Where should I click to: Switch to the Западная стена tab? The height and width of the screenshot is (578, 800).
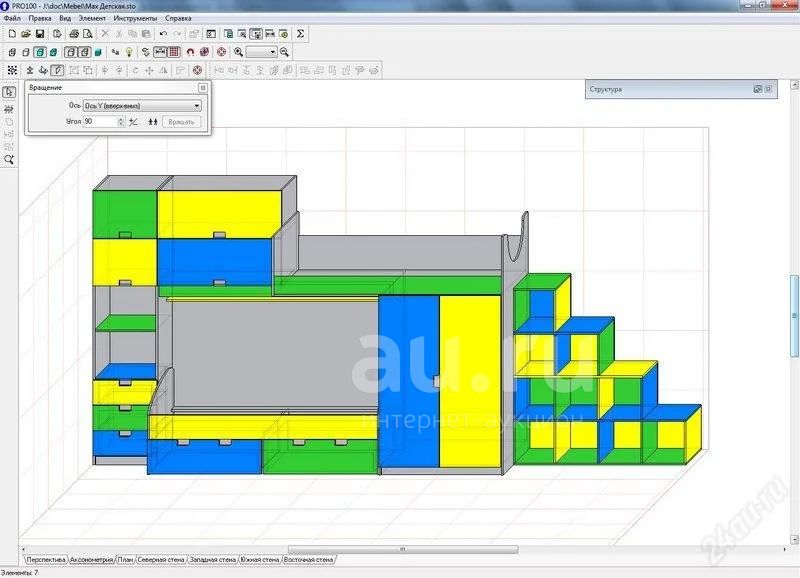213,560
